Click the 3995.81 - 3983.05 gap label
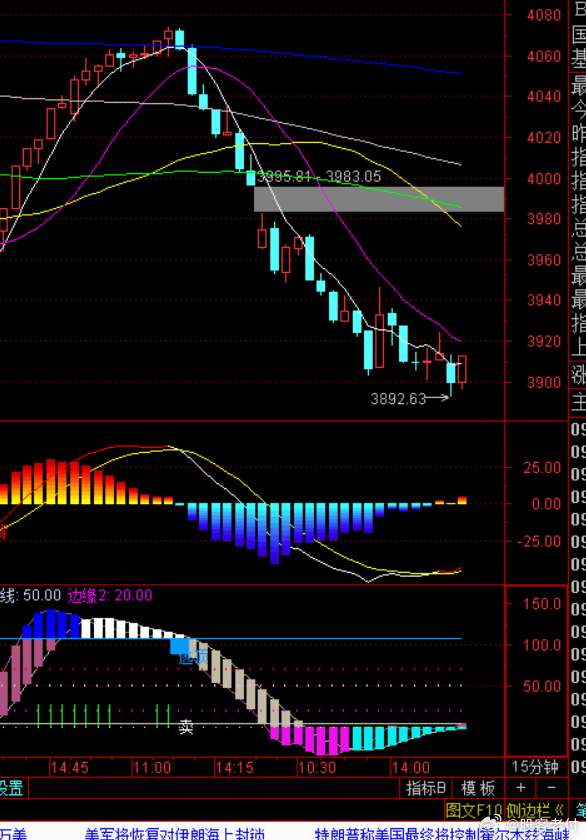 (x=319, y=177)
